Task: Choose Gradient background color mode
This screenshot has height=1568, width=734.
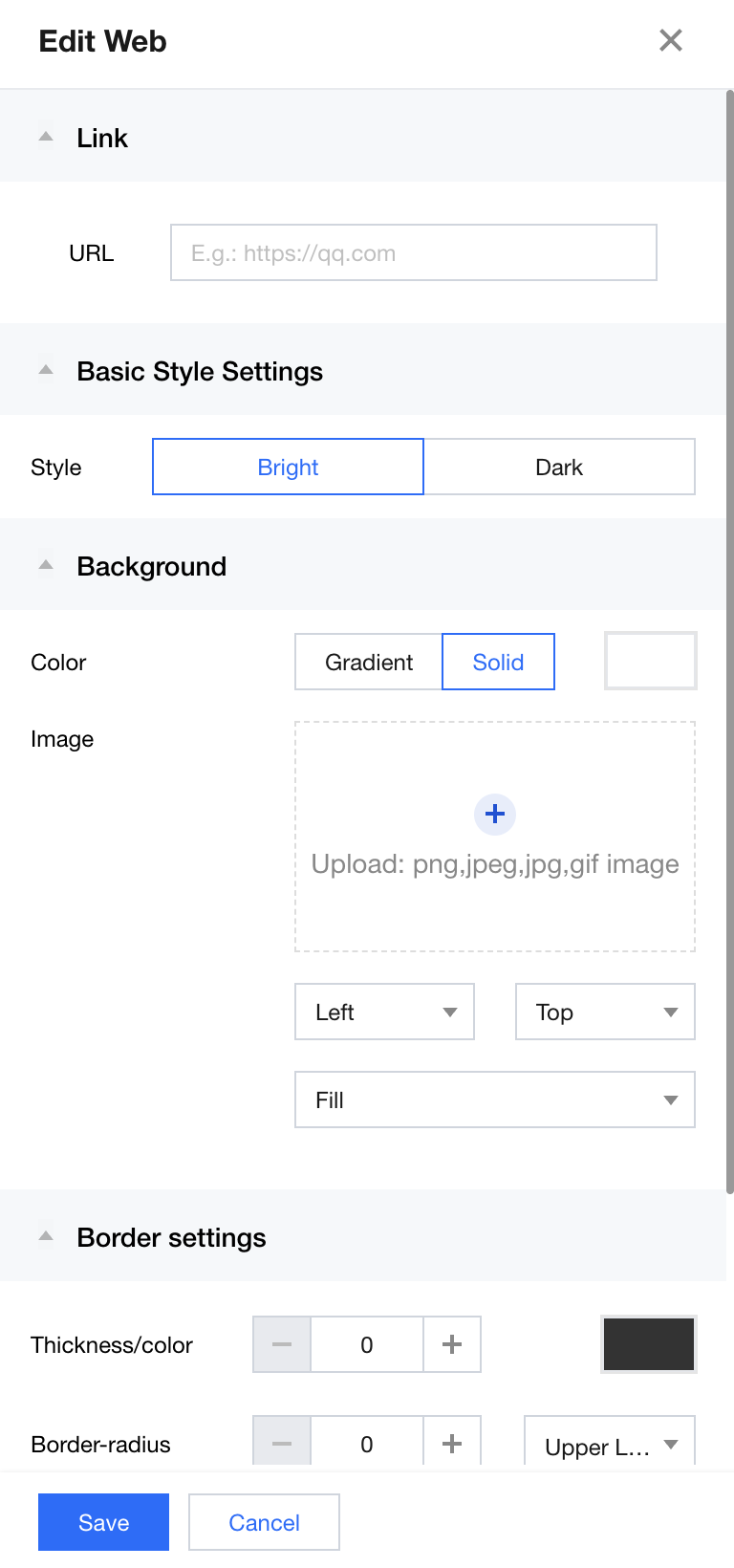Action: (369, 662)
